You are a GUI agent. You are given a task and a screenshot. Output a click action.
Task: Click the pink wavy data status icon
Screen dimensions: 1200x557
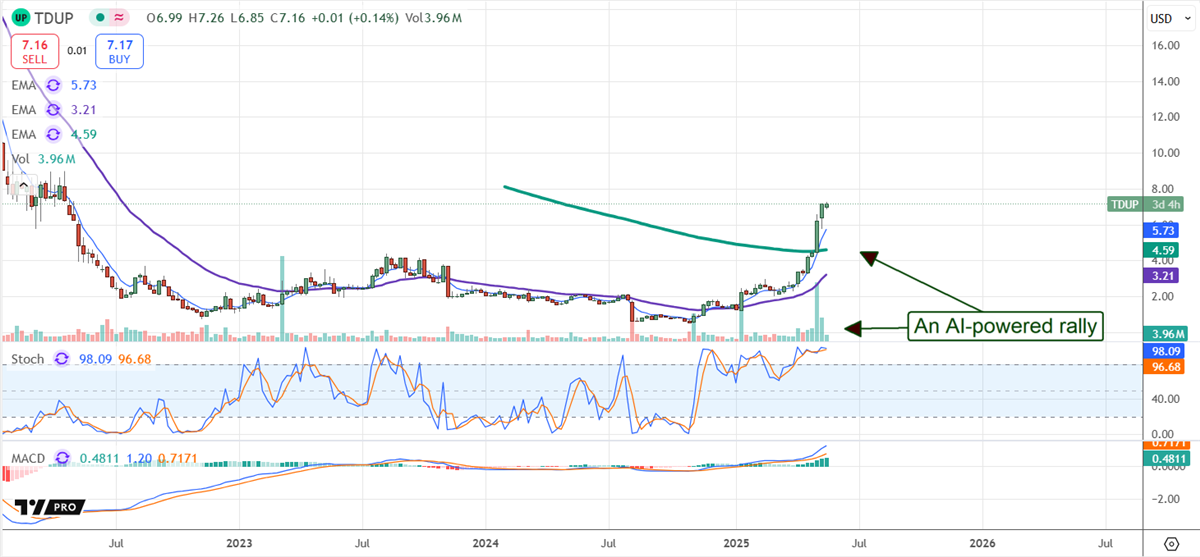pyautogui.click(x=118, y=18)
